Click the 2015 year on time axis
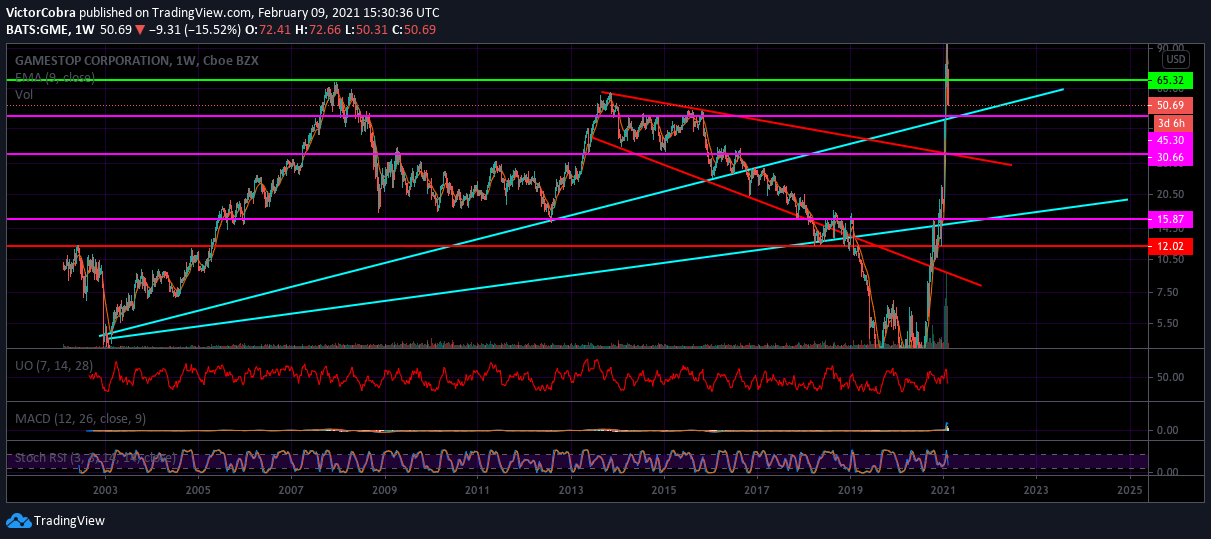Screen dimensions: 1211x539 pyautogui.click(x=664, y=491)
